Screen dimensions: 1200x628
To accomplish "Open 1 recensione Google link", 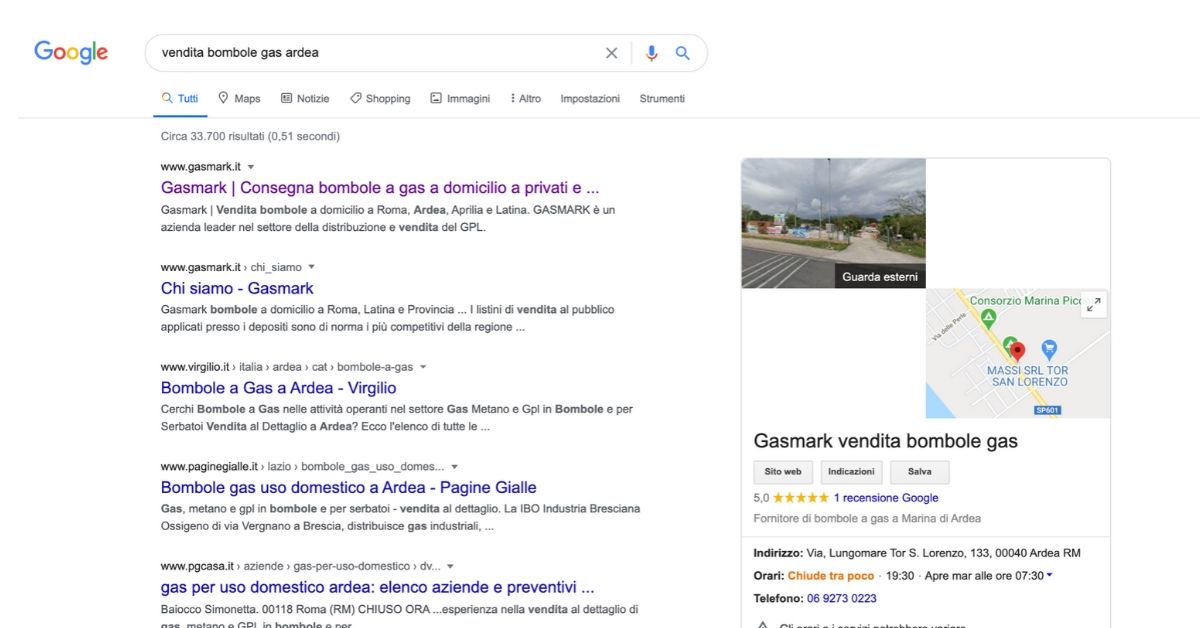I will tap(886, 498).
